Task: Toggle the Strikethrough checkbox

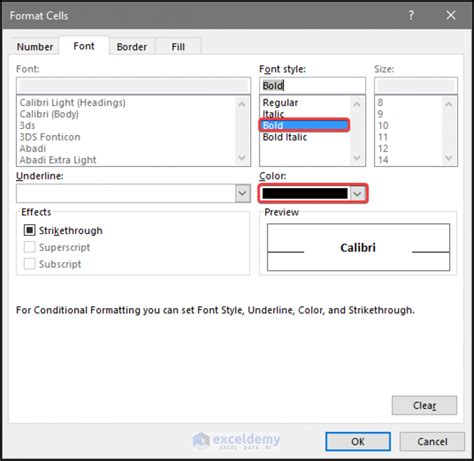Action: click(30, 230)
